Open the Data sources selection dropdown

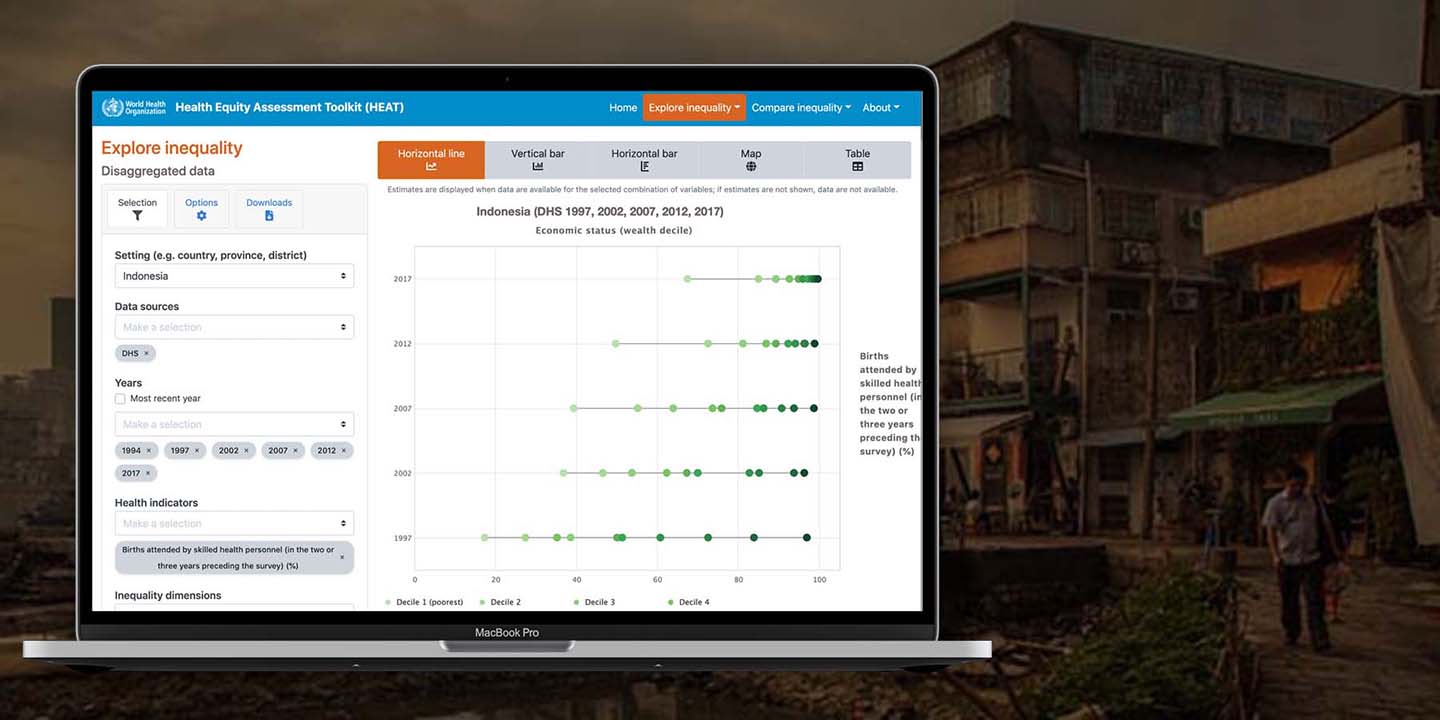click(234, 327)
